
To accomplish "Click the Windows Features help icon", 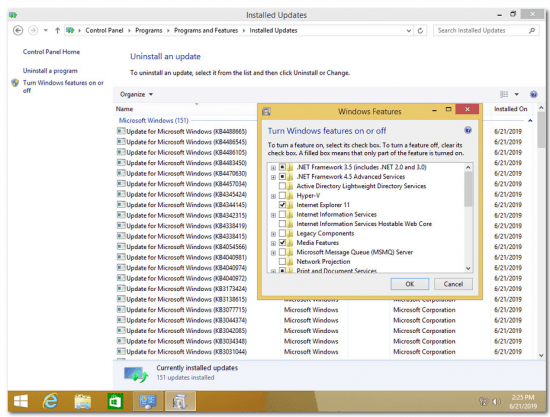I will click(x=468, y=130).
